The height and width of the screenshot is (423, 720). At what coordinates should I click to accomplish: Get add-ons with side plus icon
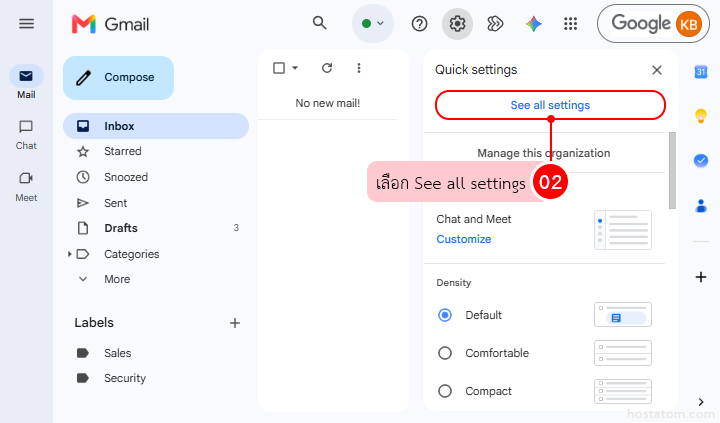[x=701, y=277]
